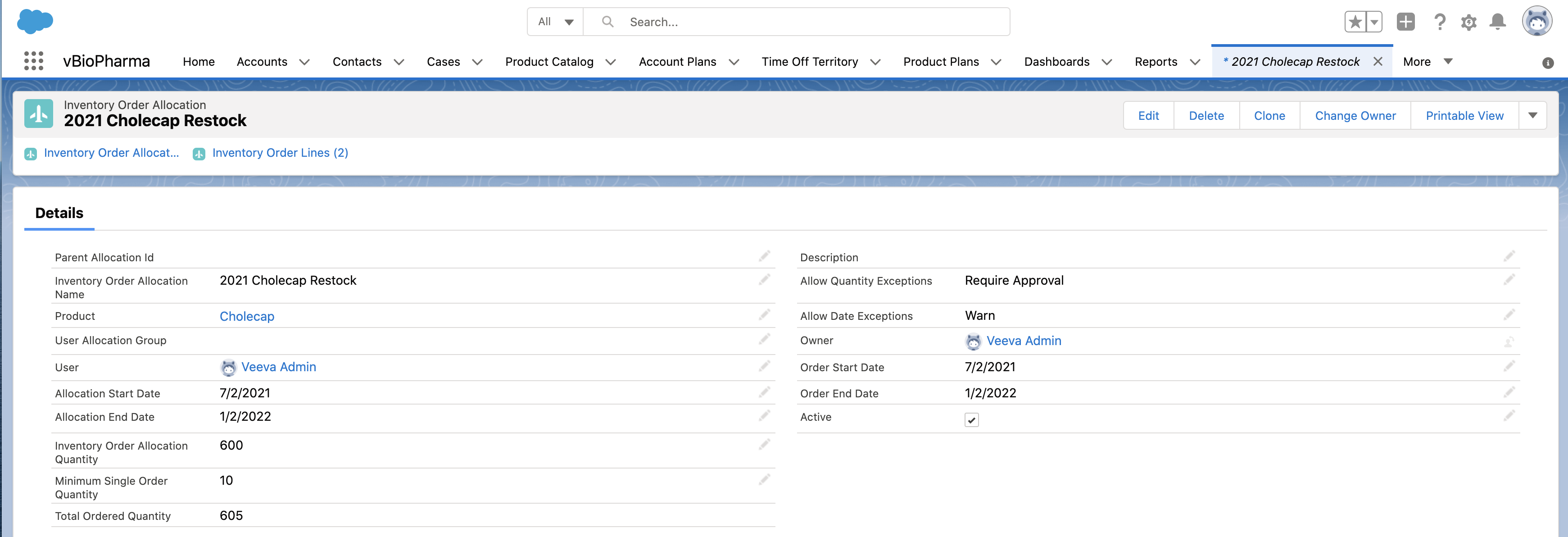
Task: Open the Cholecap product link
Action: 246,317
